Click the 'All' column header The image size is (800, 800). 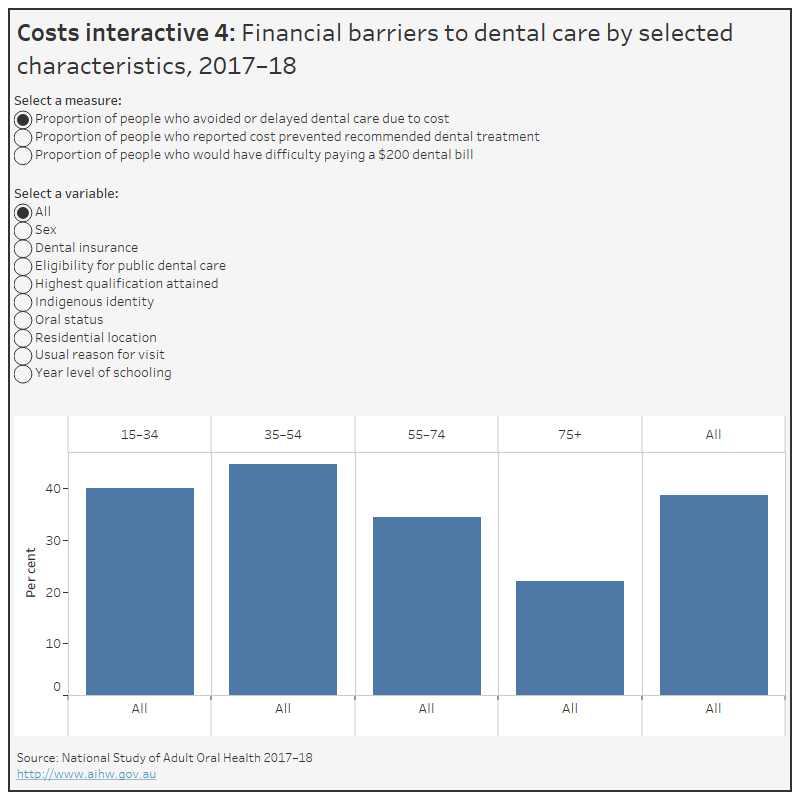pyautogui.click(x=713, y=434)
